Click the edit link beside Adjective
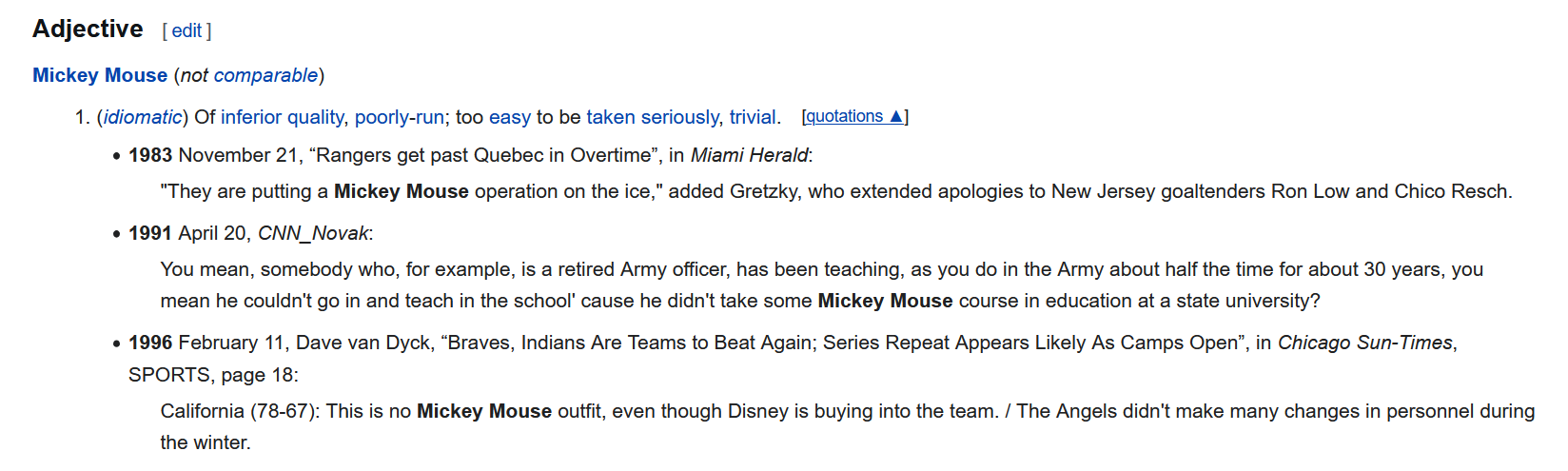This screenshot has height=471, width=1568. 186,30
